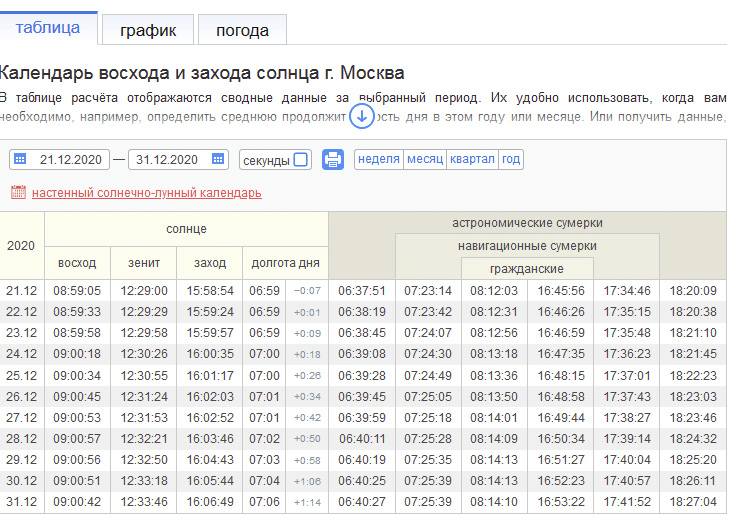
Task: Click date cell 22.12
Action: (x=22, y=312)
